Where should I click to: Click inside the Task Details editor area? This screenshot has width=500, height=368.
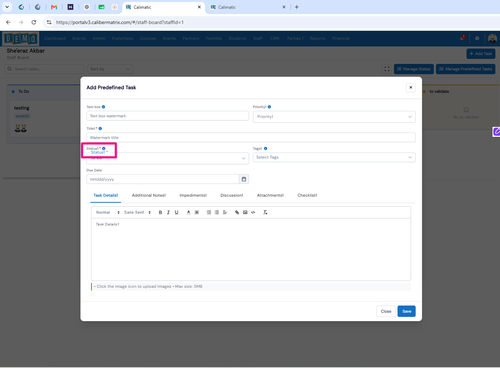click(251, 249)
